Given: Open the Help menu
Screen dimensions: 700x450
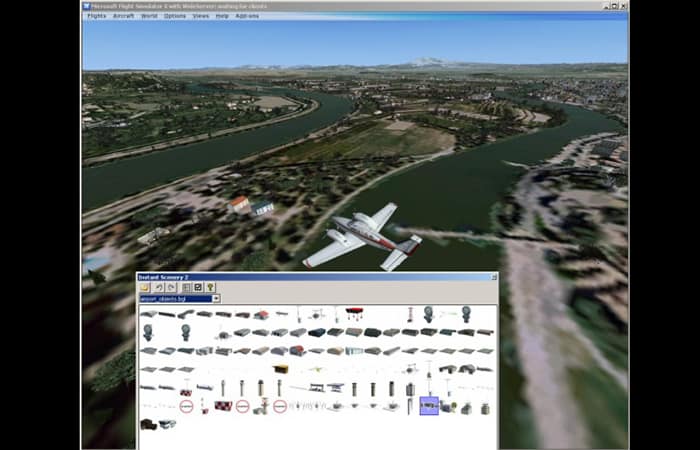Looking at the screenshot, I should (x=222, y=16).
